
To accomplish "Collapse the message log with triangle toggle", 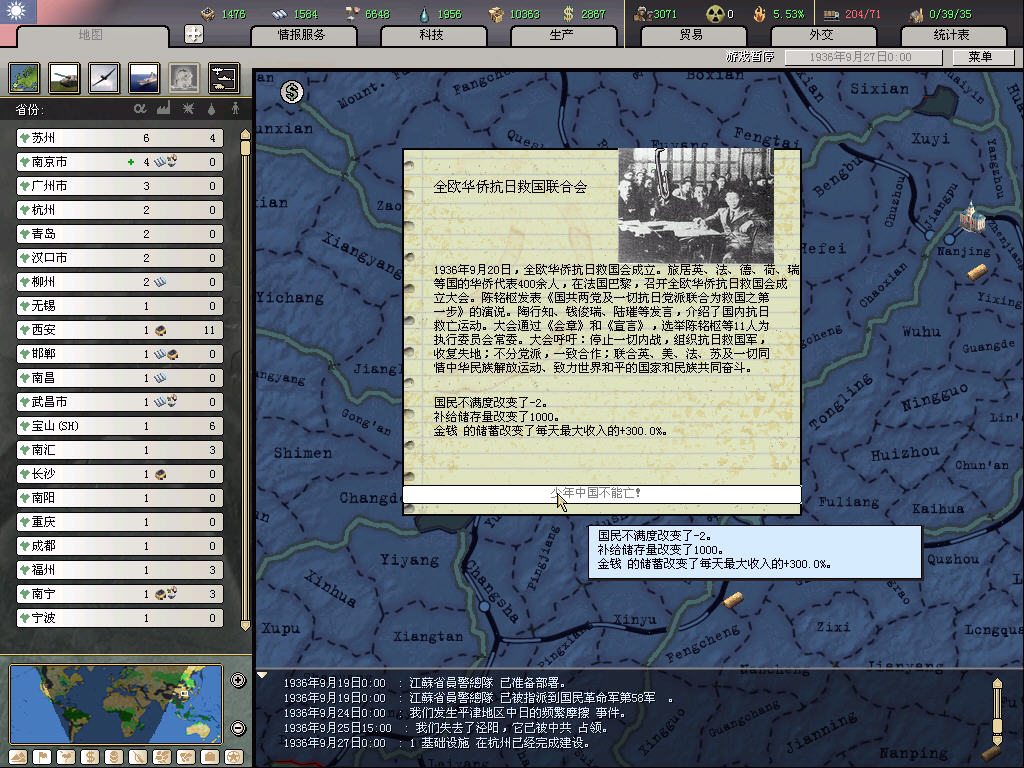I will click(x=262, y=675).
